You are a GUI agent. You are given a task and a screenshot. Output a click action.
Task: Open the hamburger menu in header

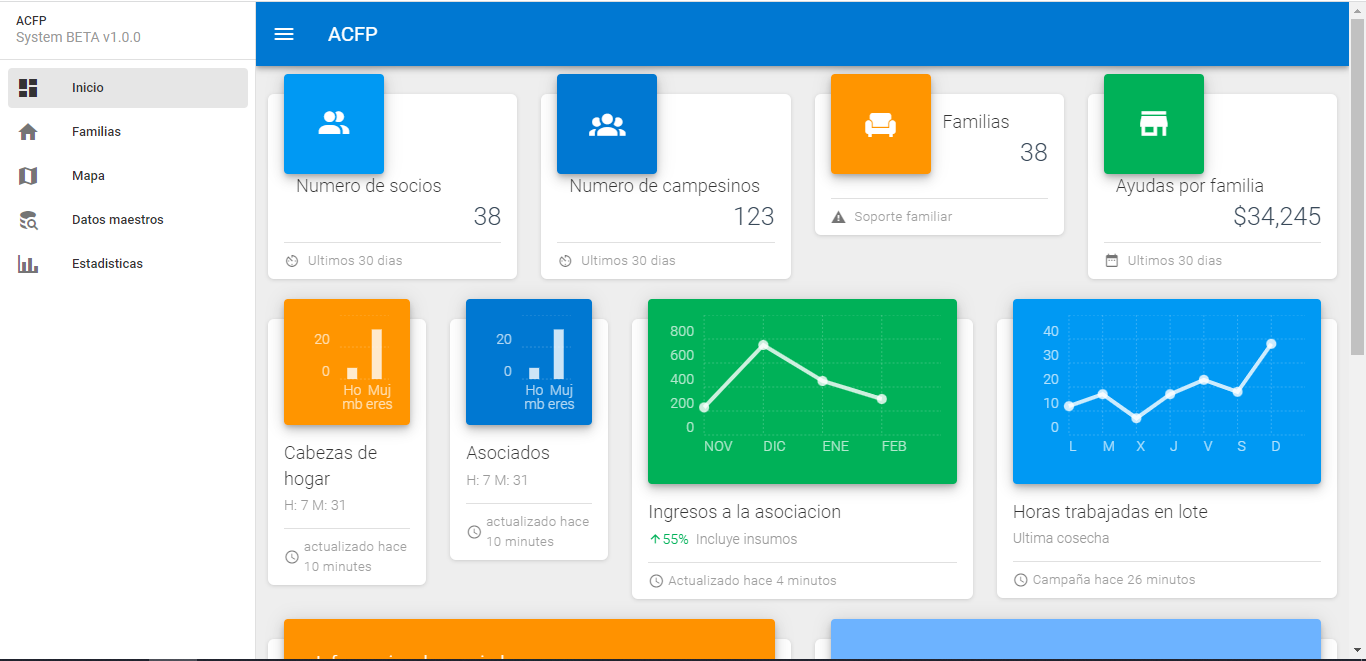coord(284,34)
